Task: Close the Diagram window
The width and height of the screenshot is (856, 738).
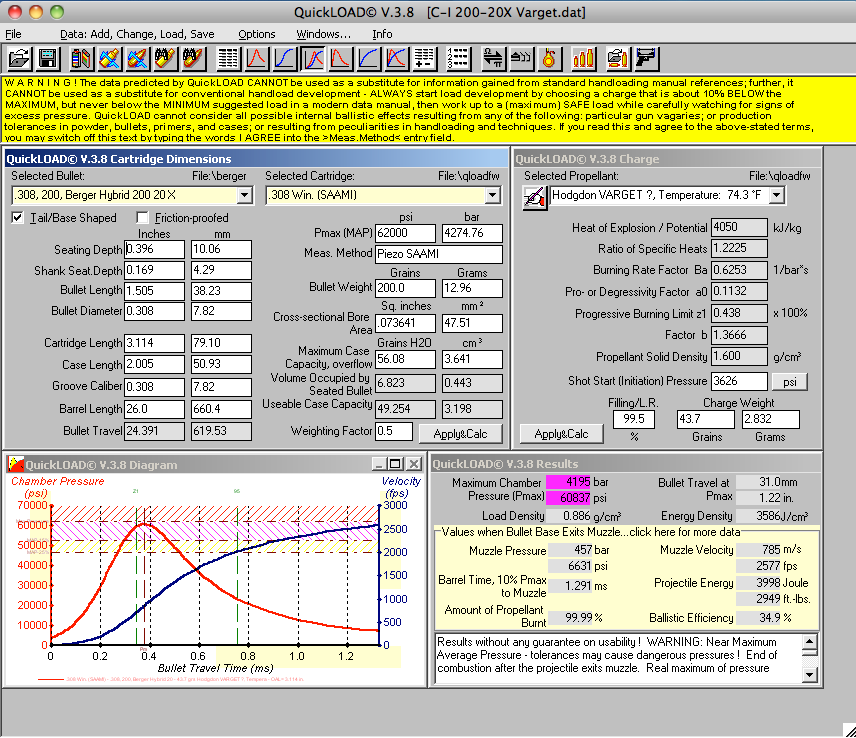Action: (x=414, y=464)
